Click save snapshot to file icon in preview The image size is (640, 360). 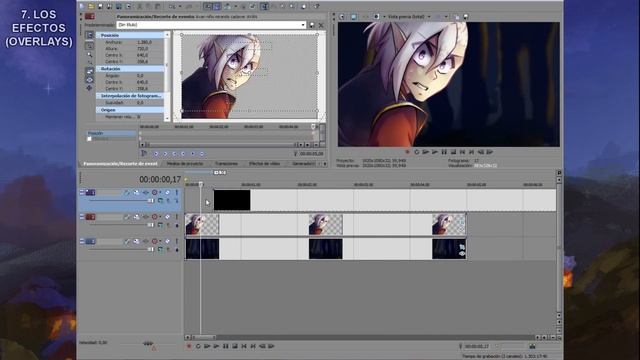[x=466, y=17]
